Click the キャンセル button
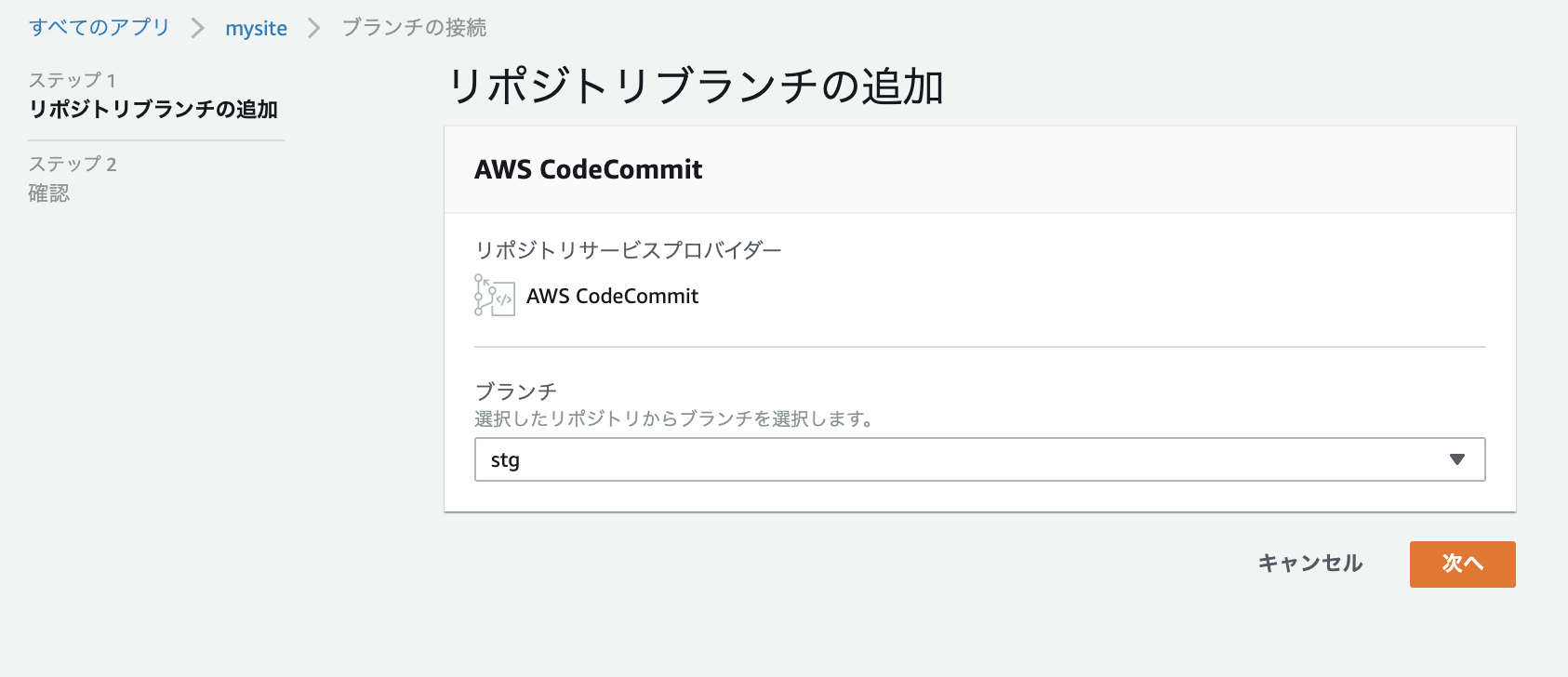This screenshot has height=677, width=1568. pyautogui.click(x=1309, y=564)
